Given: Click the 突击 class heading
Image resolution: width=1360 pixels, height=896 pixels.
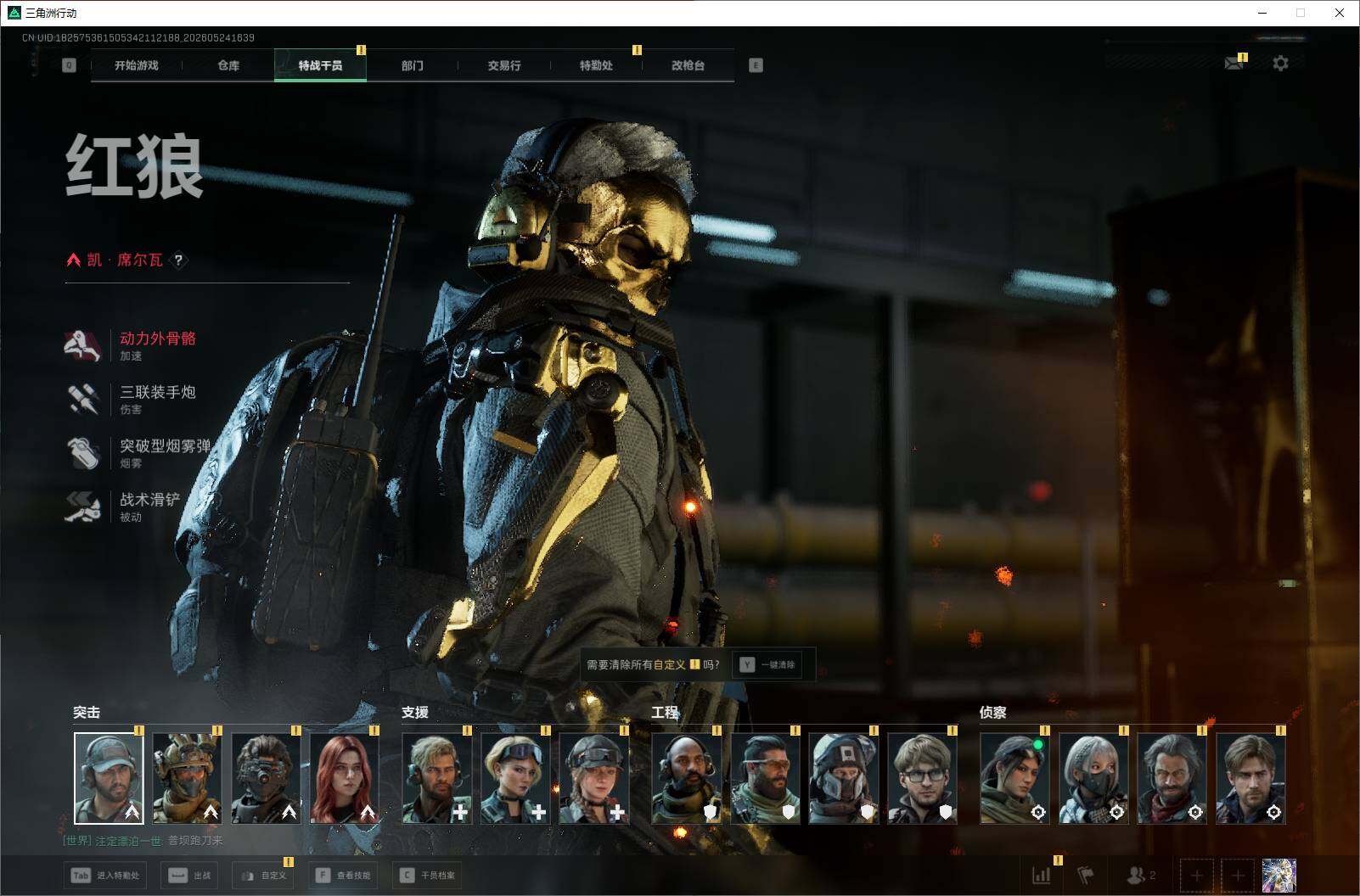Looking at the screenshot, I should [x=87, y=713].
